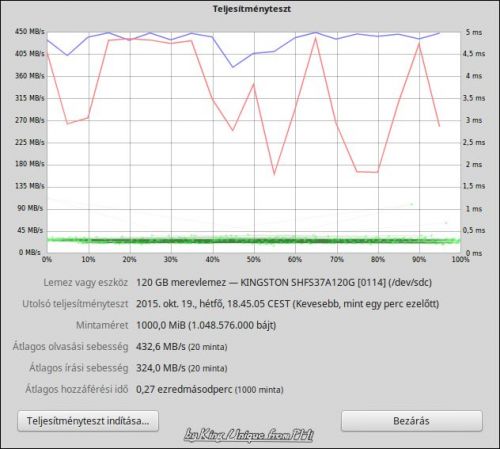Viewport: 500px width, 449px height.
Task: Click the 5 ms axis label
Action: pos(474,32)
